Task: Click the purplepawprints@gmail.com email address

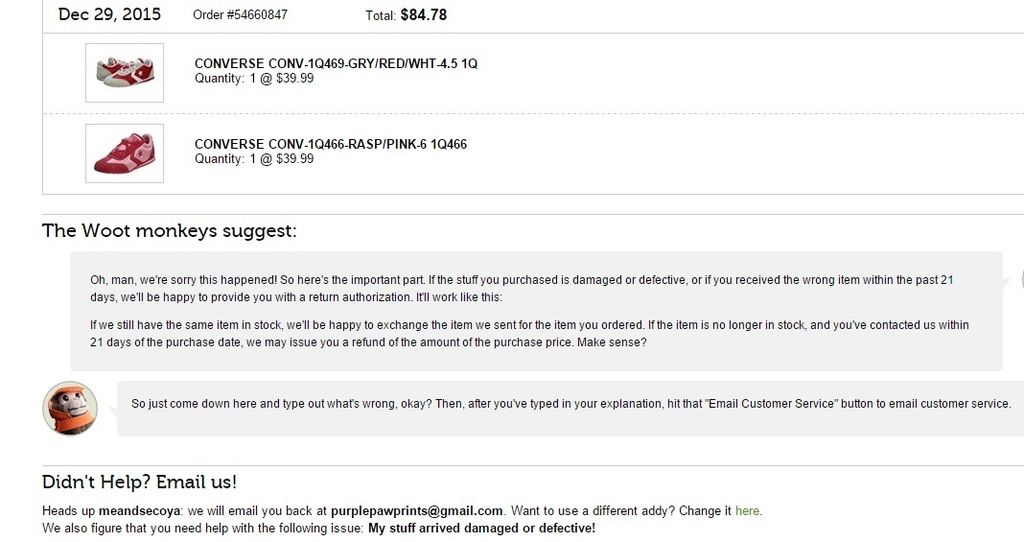Action: 417,511
